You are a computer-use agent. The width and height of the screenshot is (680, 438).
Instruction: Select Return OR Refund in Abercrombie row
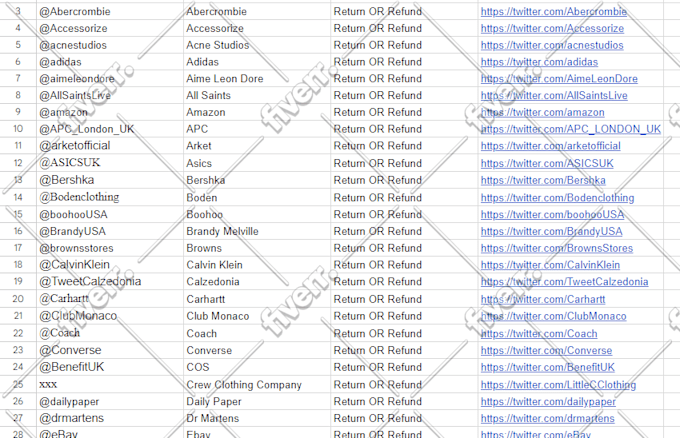(404, 11)
